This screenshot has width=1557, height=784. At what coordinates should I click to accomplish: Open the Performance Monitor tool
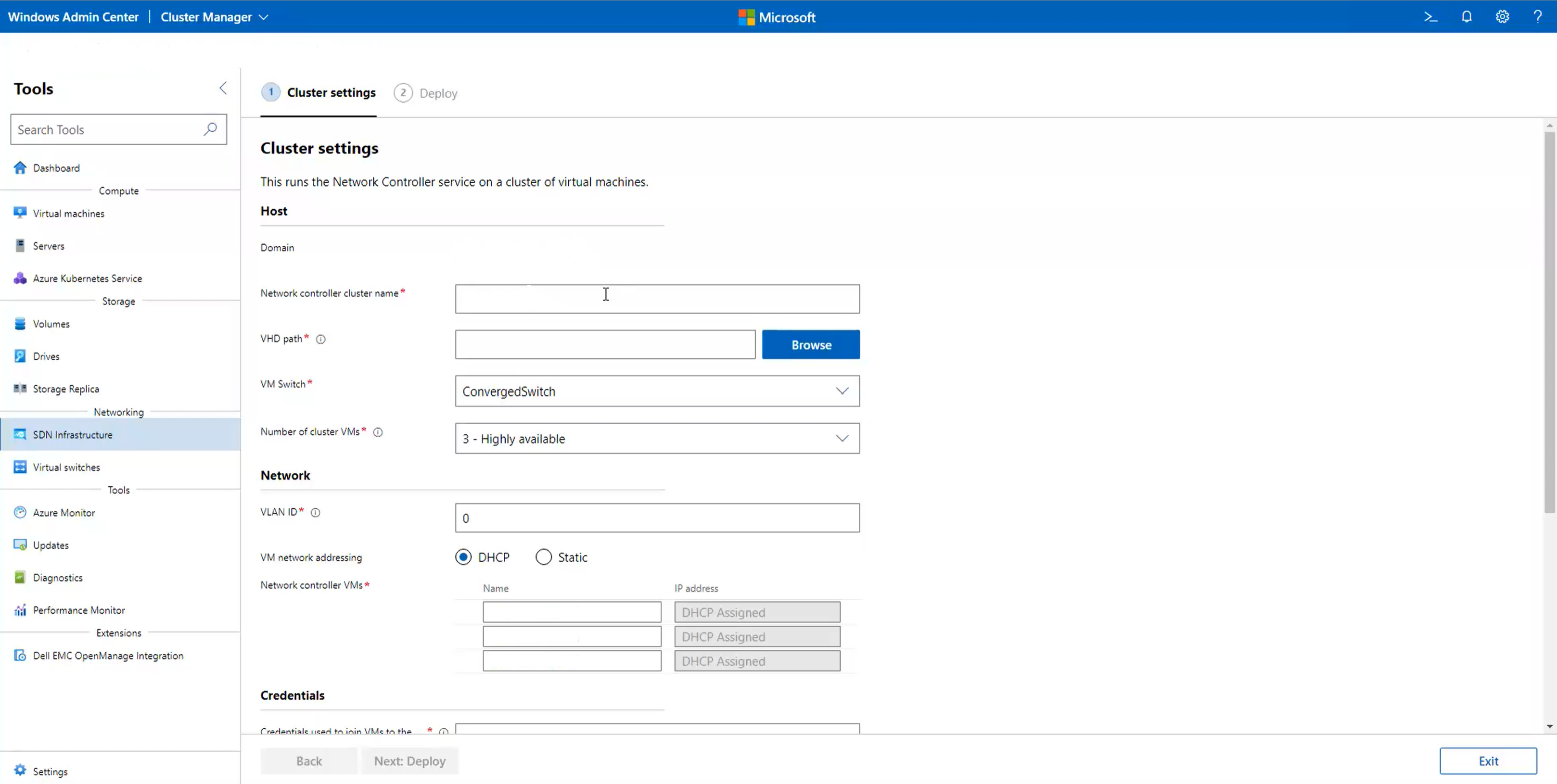(x=78, y=609)
